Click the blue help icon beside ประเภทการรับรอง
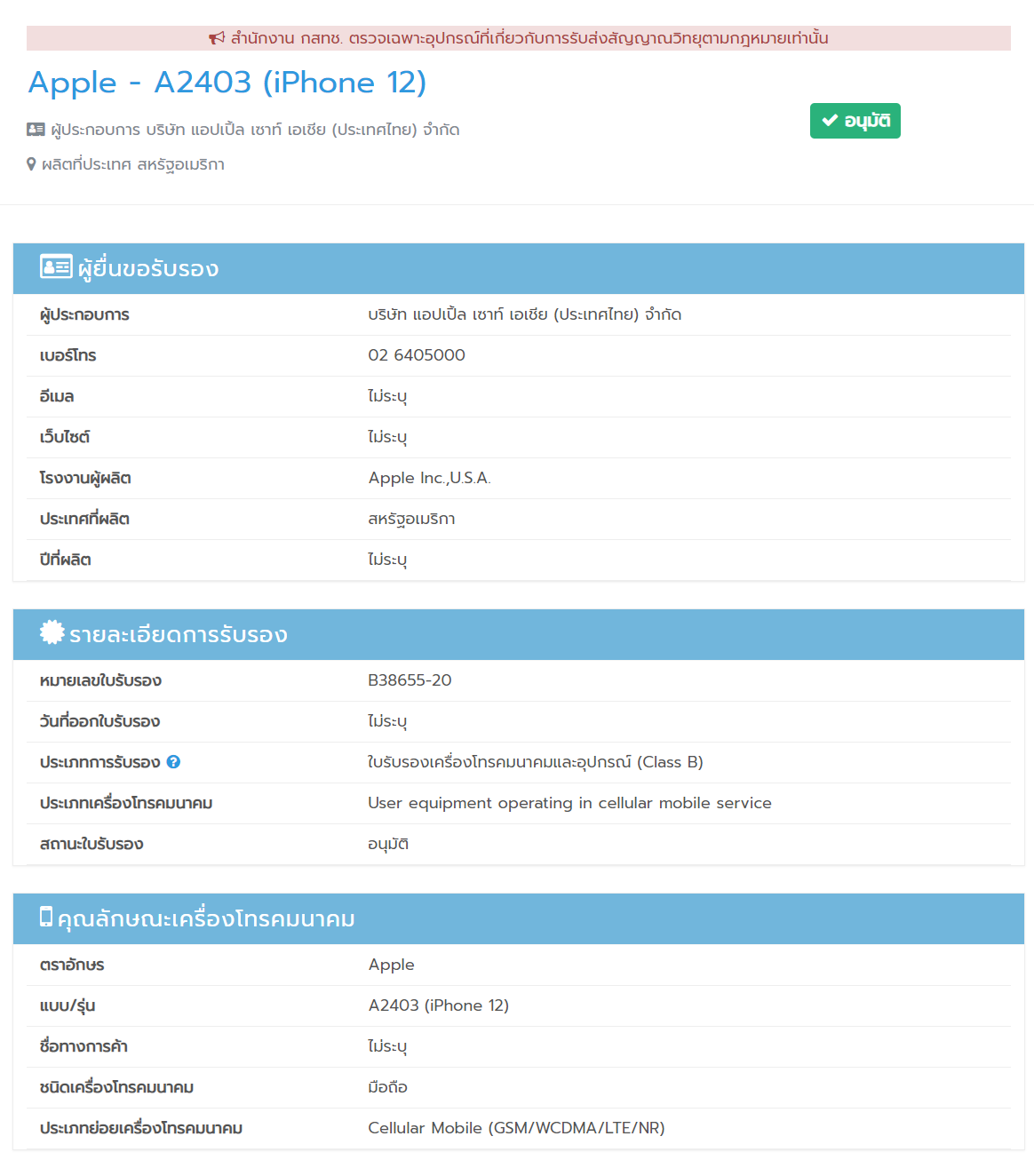Viewport: 1034px width, 1176px height. (173, 762)
